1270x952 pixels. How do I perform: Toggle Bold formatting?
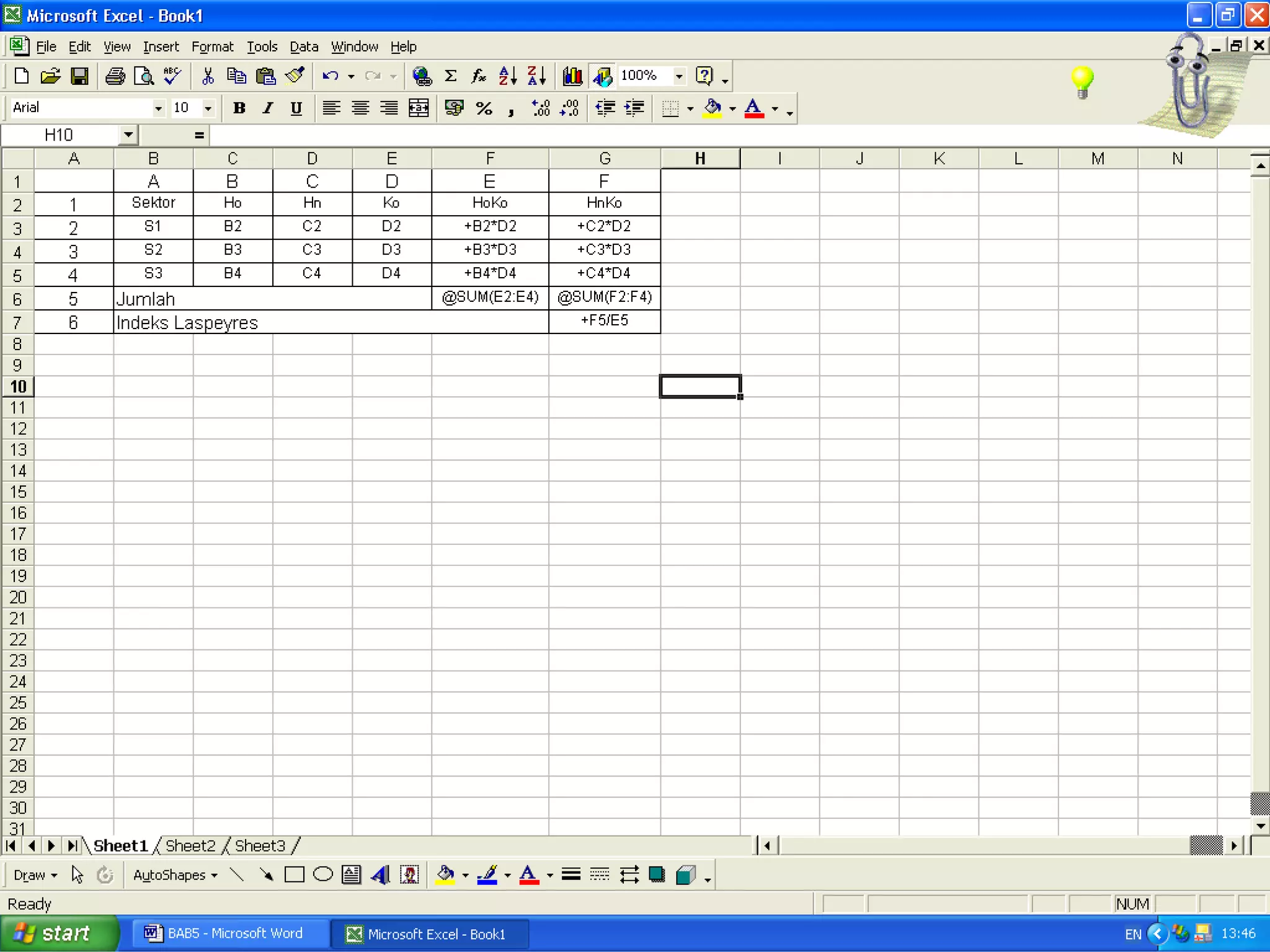(x=239, y=108)
